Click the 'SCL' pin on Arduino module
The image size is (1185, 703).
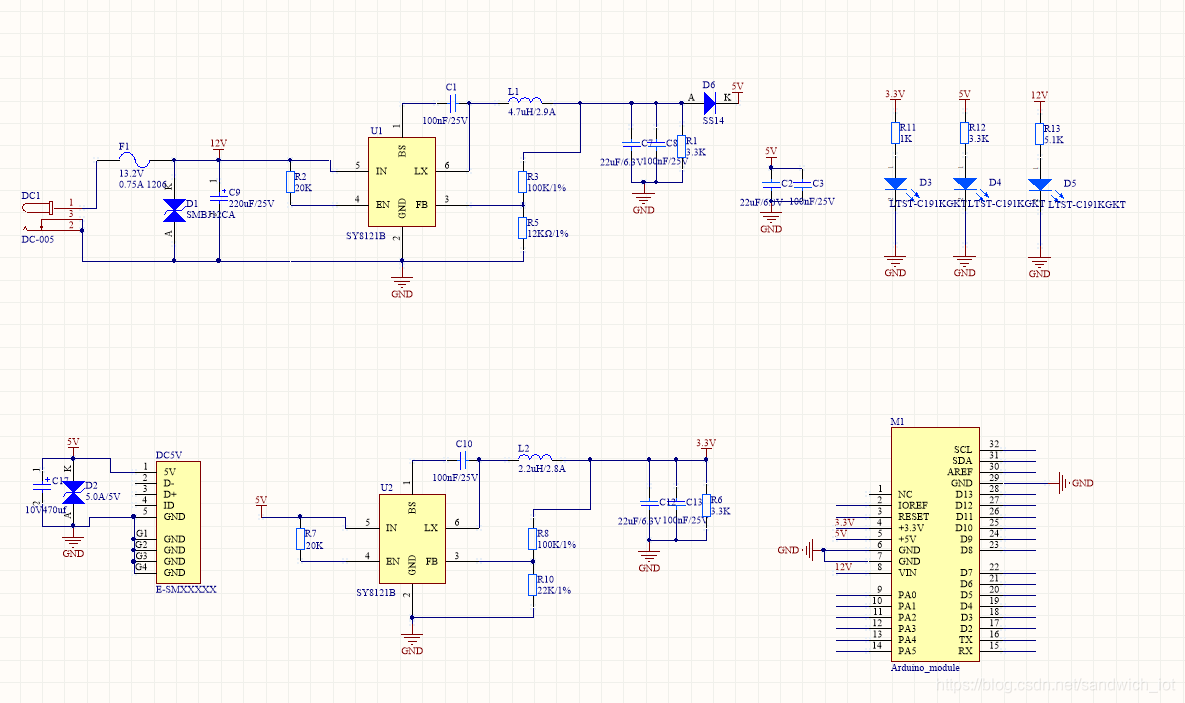click(962, 450)
